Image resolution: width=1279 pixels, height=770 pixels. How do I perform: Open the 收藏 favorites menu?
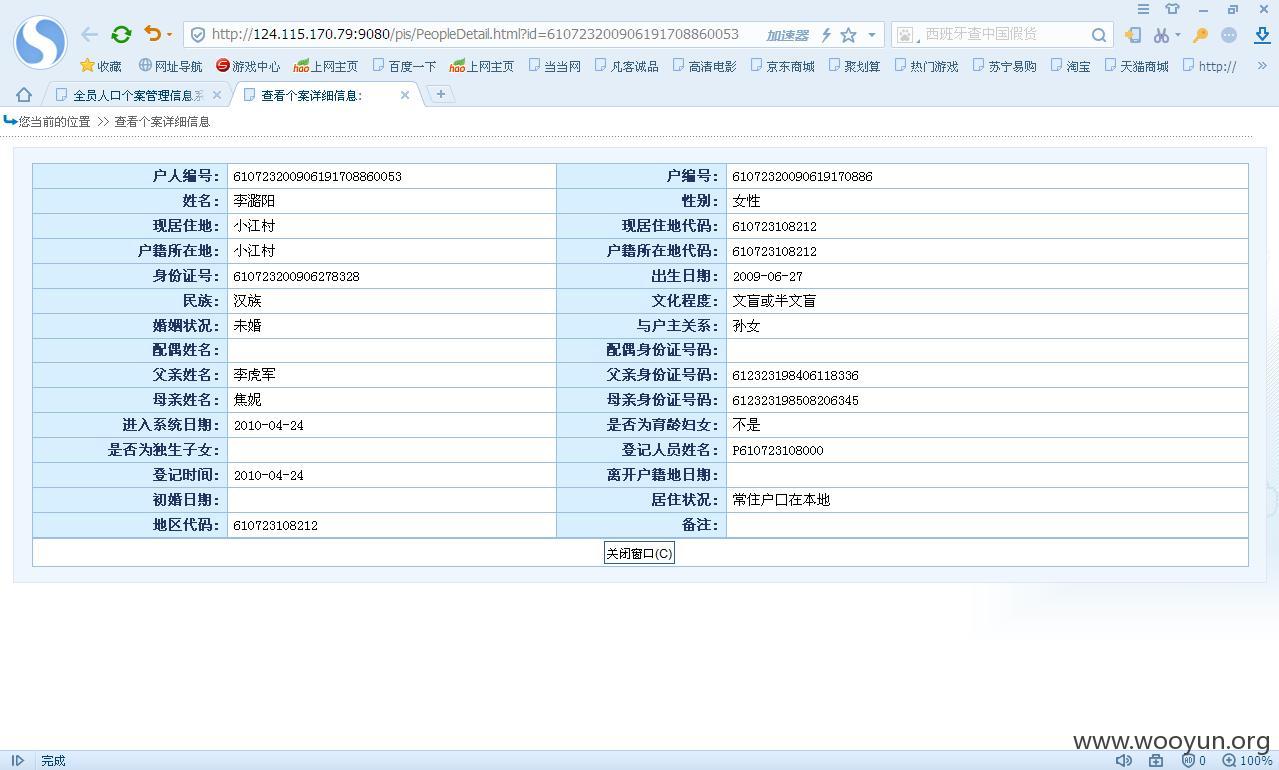coord(101,66)
